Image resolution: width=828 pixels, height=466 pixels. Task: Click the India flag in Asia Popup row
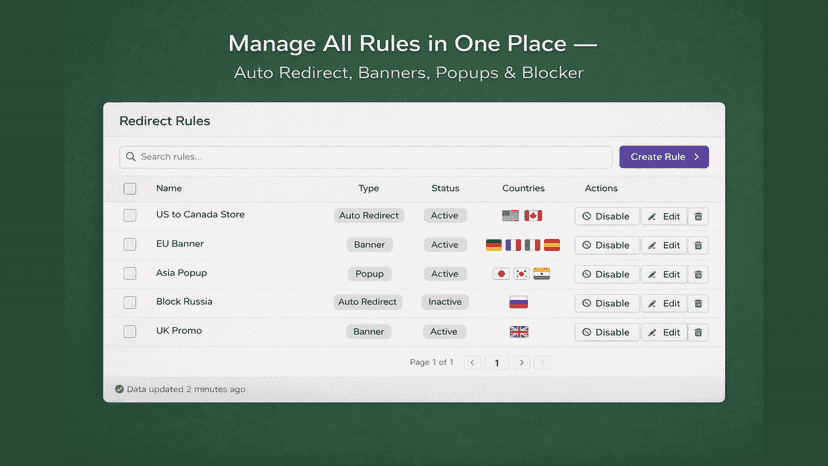click(541, 274)
